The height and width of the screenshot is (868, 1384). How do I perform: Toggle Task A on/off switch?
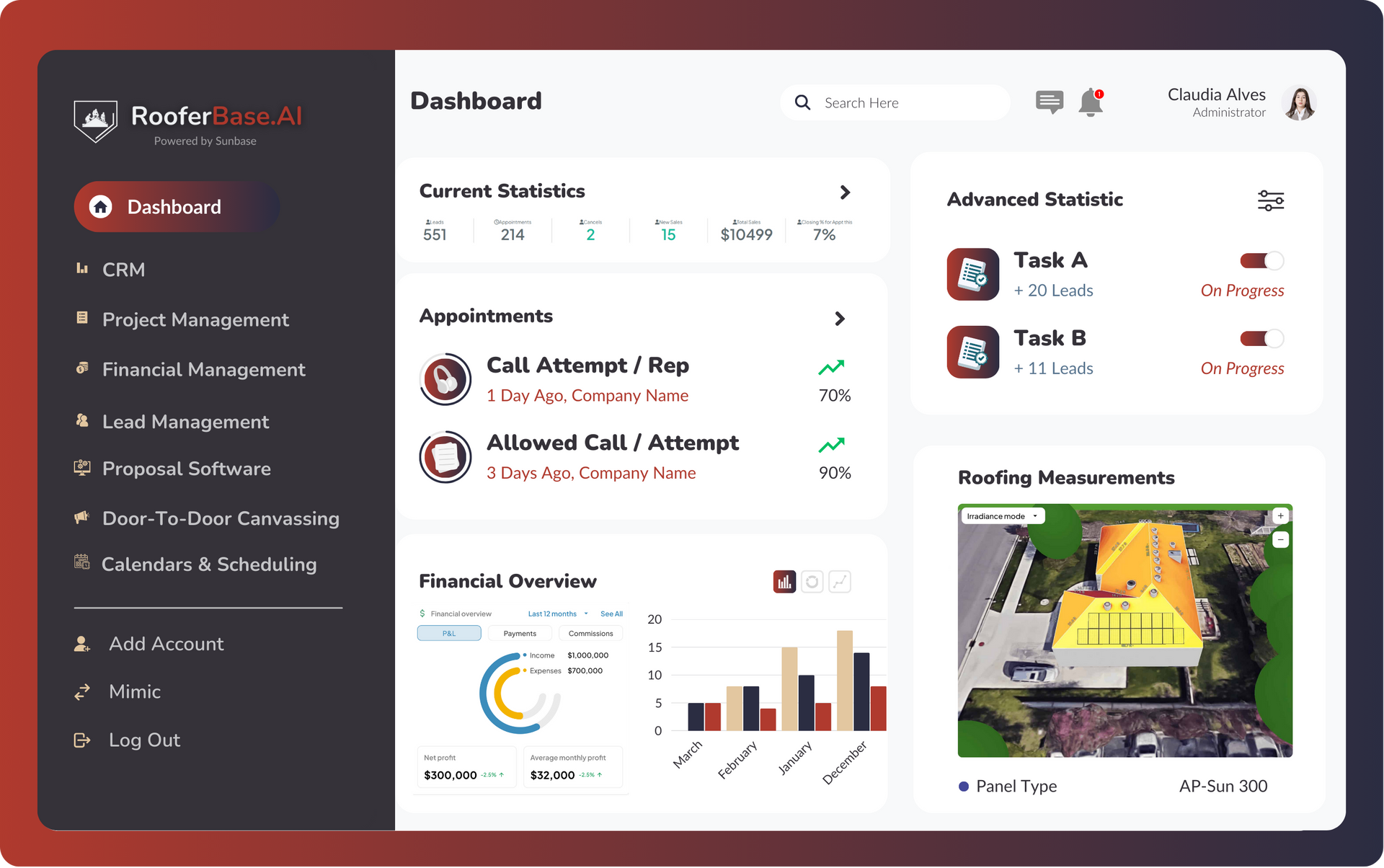click(x=1261, y=261)
